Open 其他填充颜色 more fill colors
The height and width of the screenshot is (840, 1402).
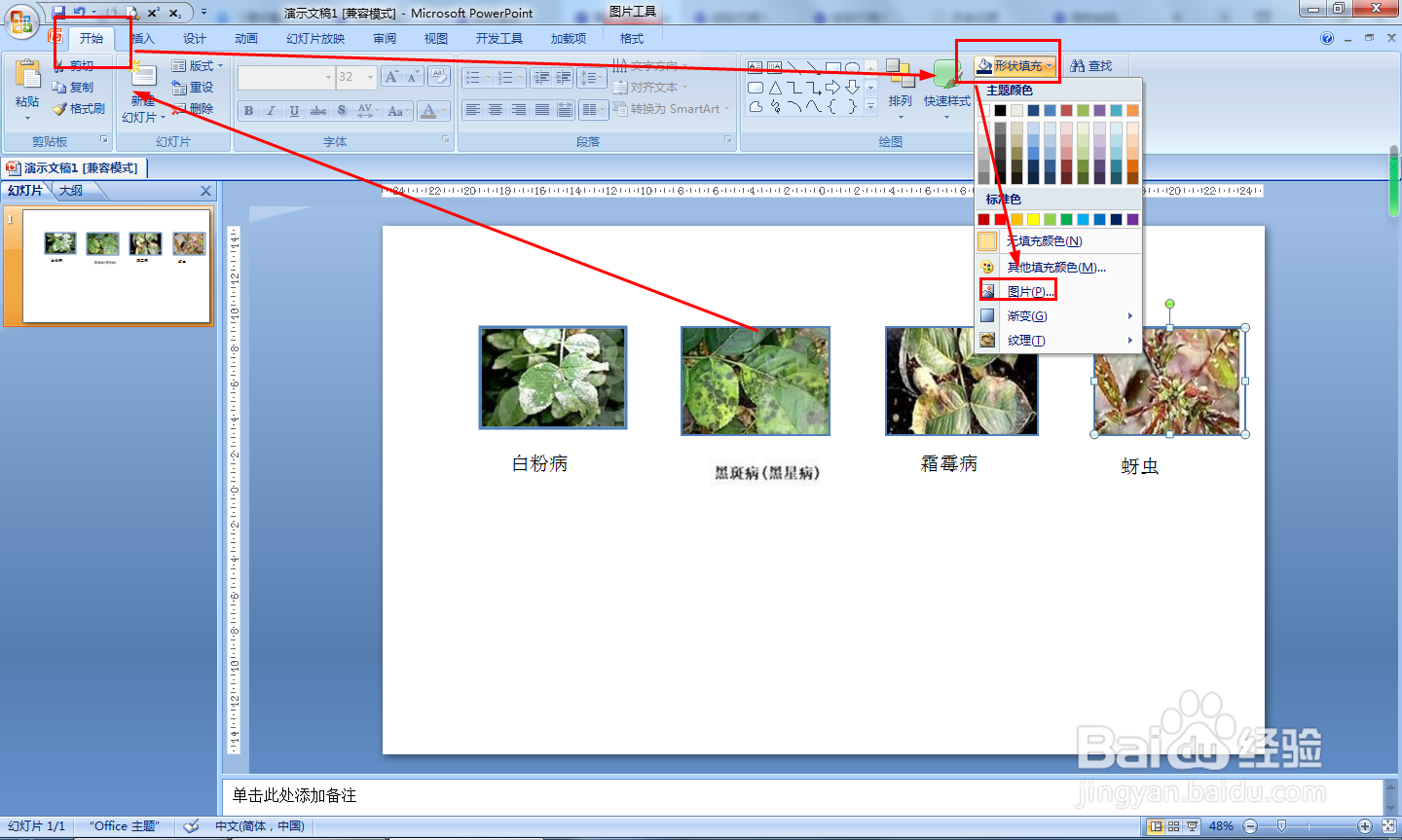1057,267
